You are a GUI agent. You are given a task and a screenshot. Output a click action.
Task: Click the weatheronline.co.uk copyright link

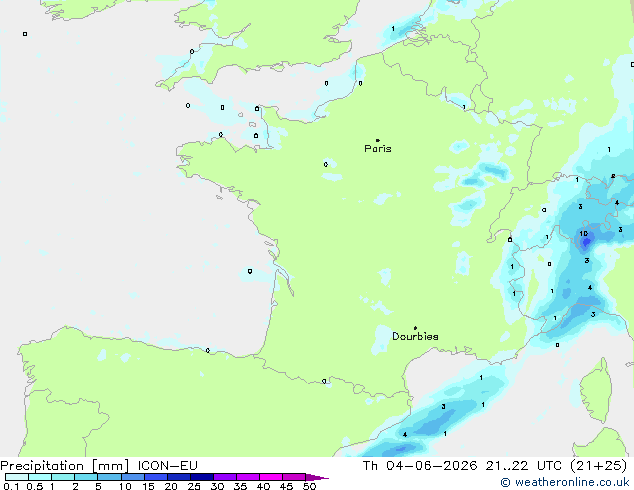(x=564, y=482)
